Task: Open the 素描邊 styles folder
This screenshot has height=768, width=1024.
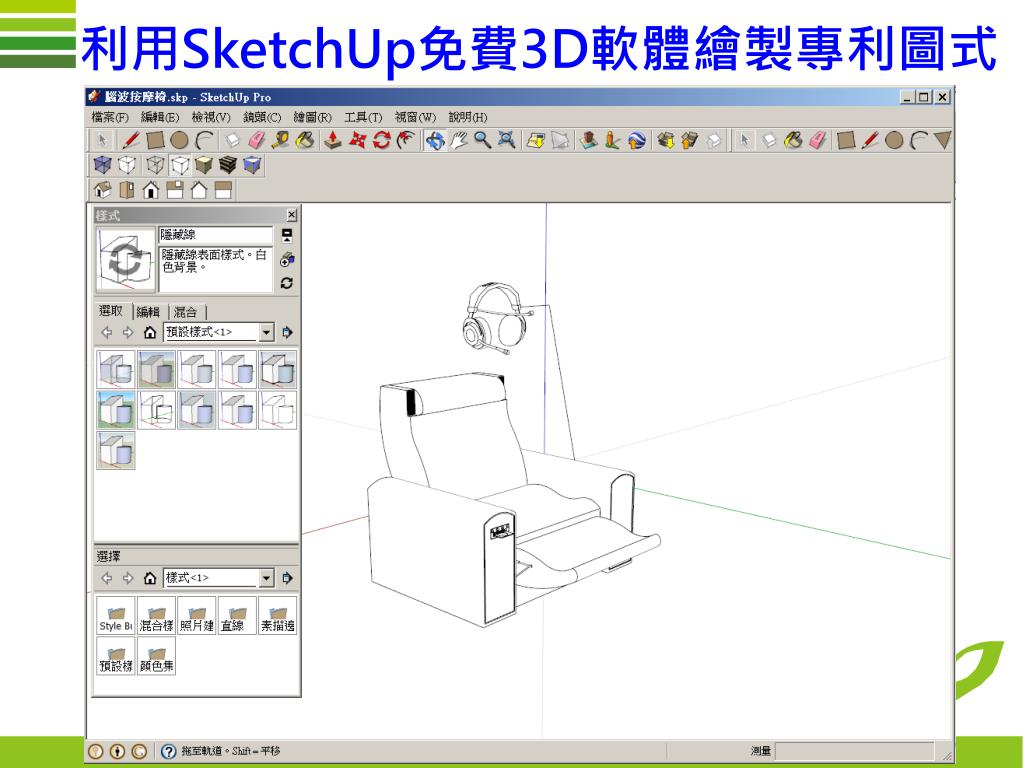Action: 278,615
